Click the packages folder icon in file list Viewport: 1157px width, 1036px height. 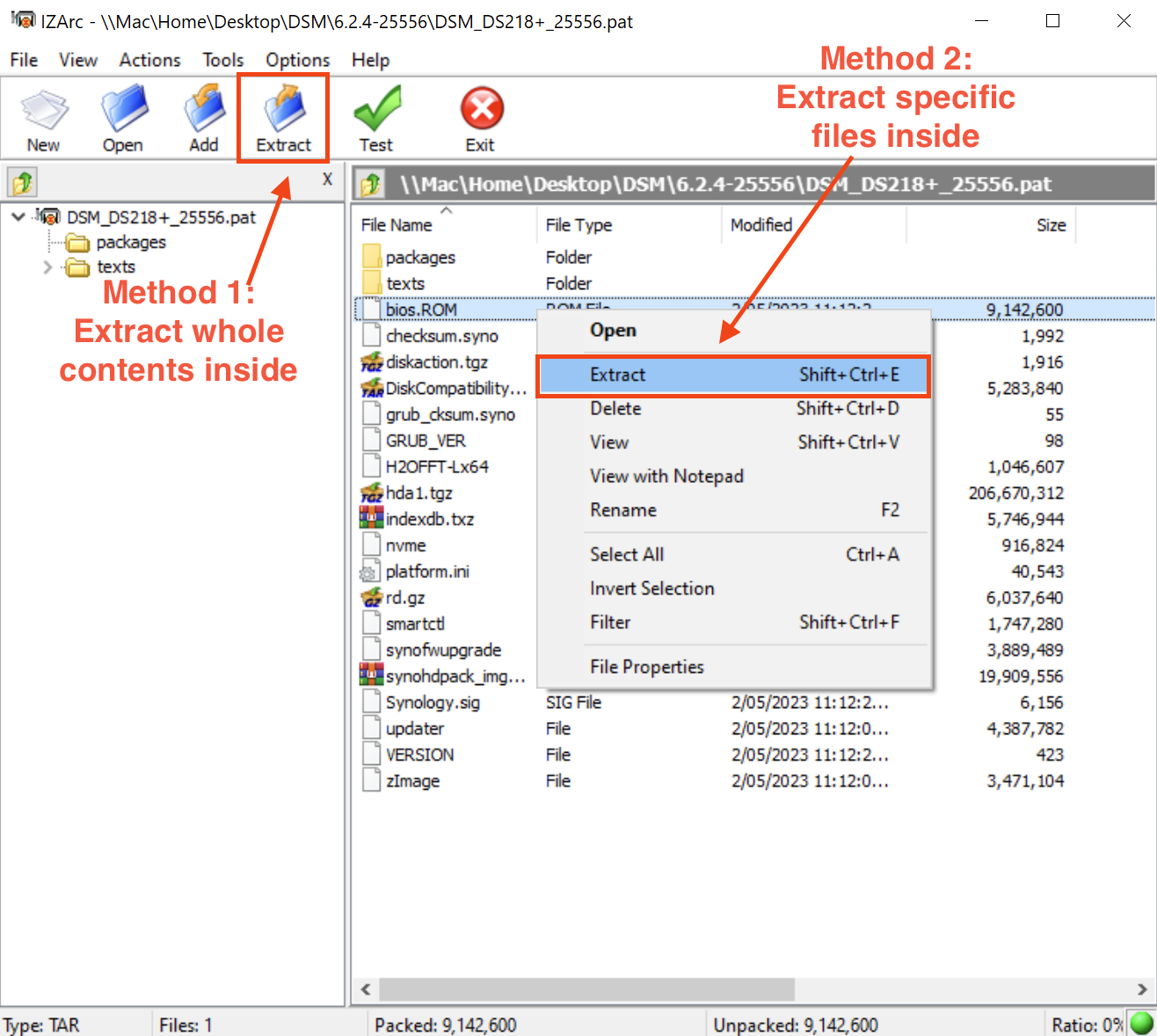(x=372, y=257)
